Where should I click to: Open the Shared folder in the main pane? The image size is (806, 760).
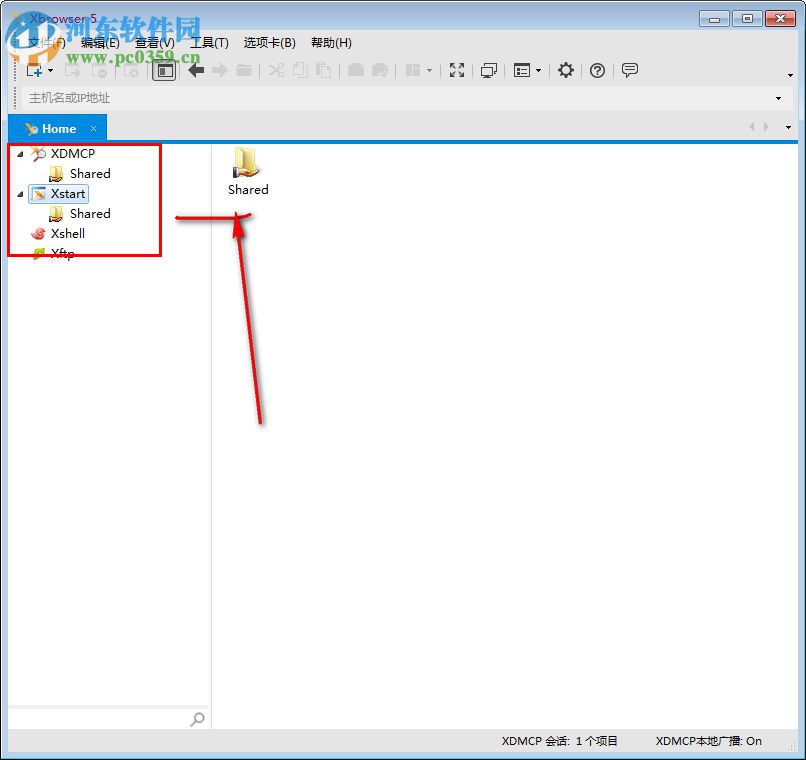coord(247,168)
